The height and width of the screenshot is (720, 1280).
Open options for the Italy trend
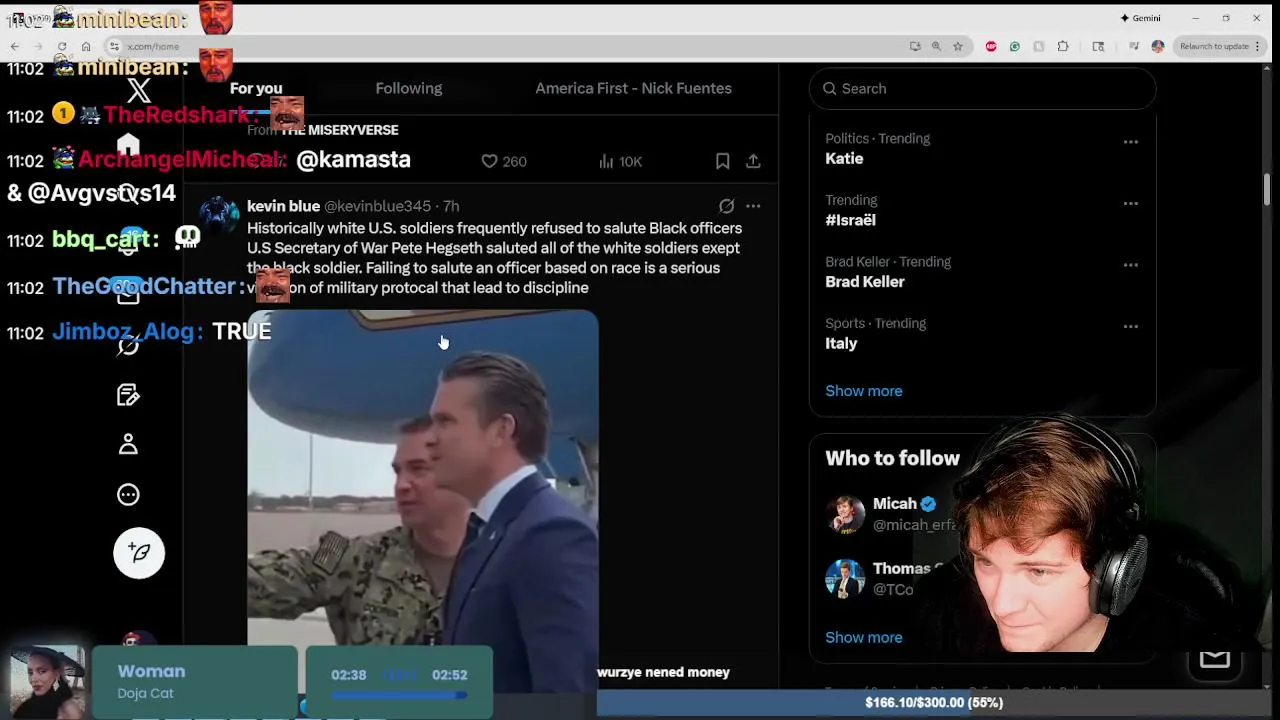[1131, 326]
